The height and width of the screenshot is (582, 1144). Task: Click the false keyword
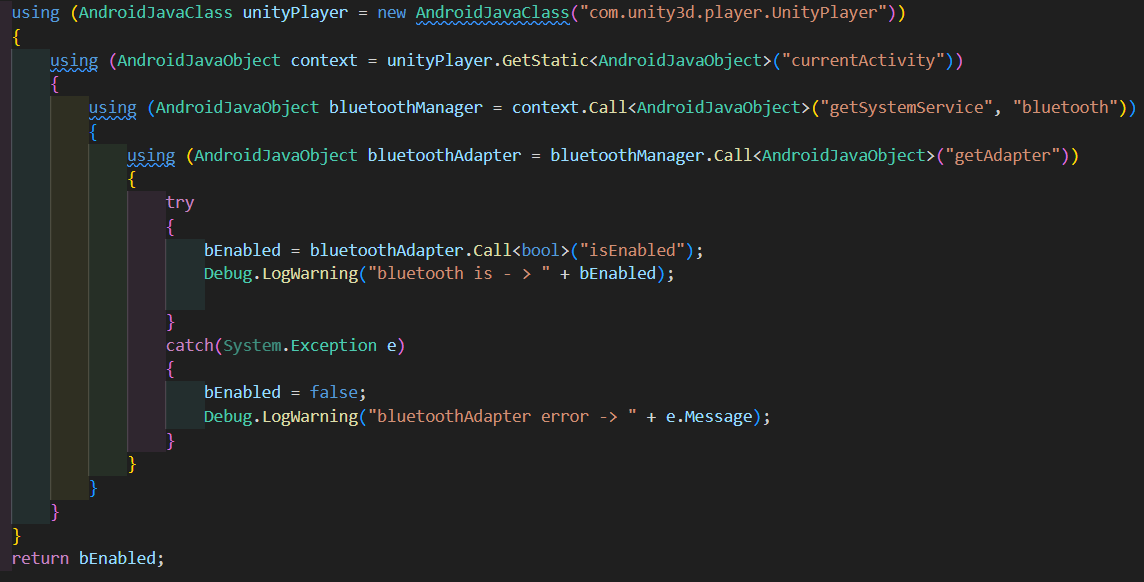pos(333,392)
